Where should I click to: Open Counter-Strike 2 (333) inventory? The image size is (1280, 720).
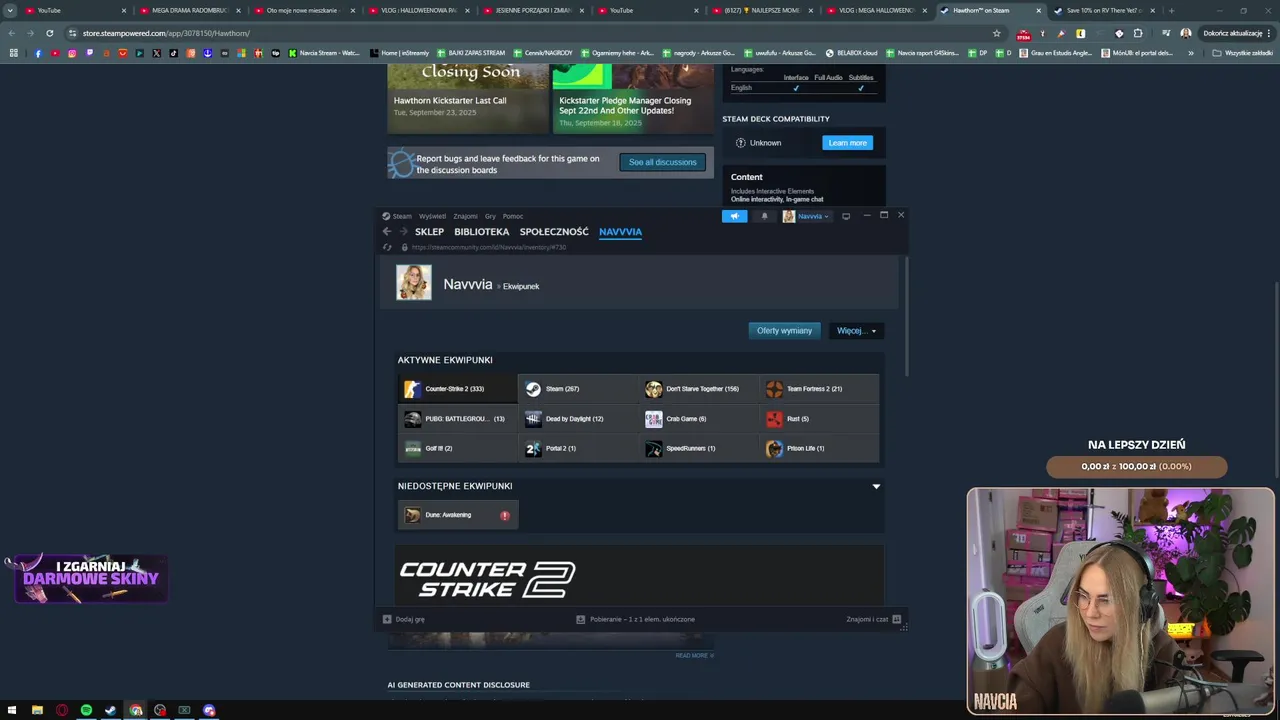coord(457,389)
